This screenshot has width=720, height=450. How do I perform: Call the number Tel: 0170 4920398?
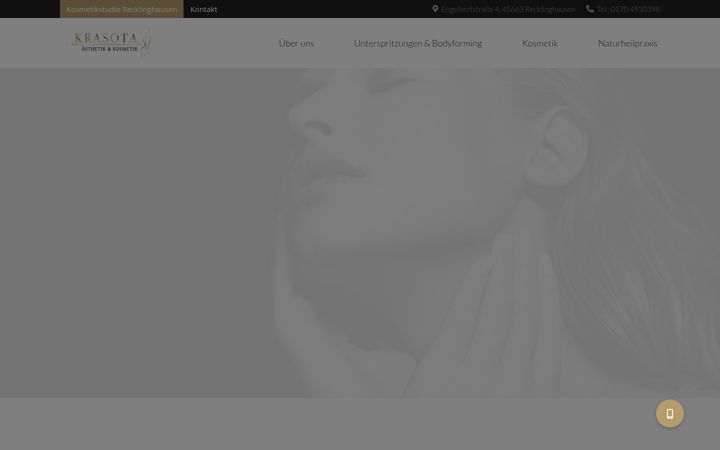(x=628, y=9)
